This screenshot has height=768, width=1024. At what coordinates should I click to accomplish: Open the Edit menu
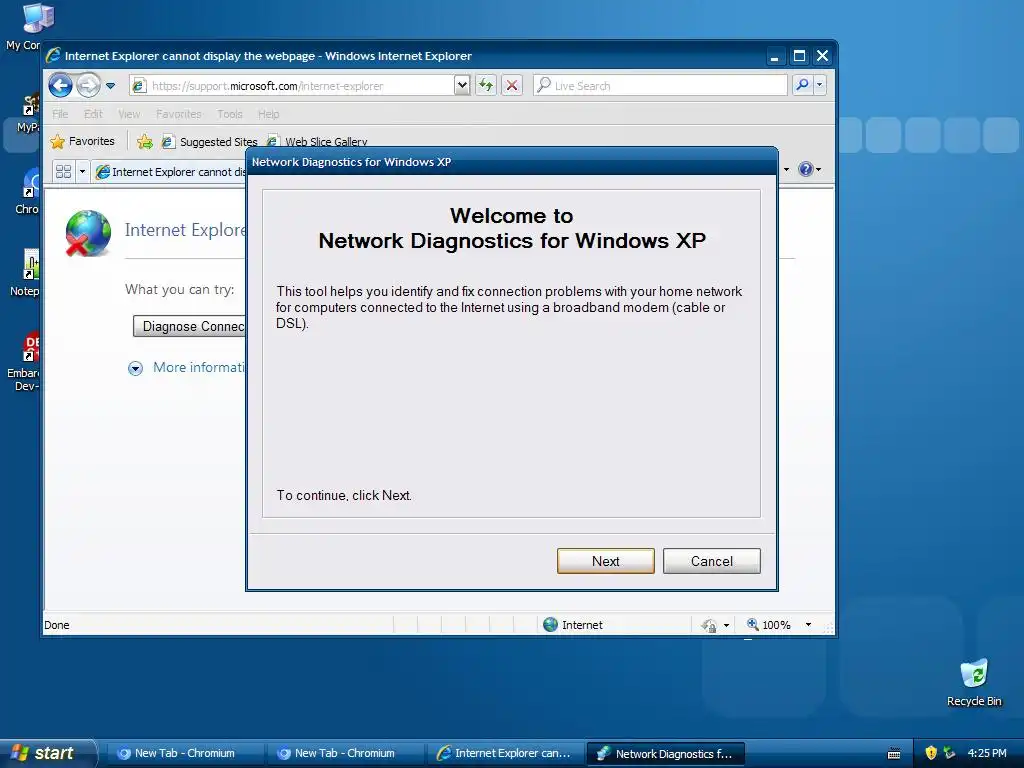click(93, 114)
